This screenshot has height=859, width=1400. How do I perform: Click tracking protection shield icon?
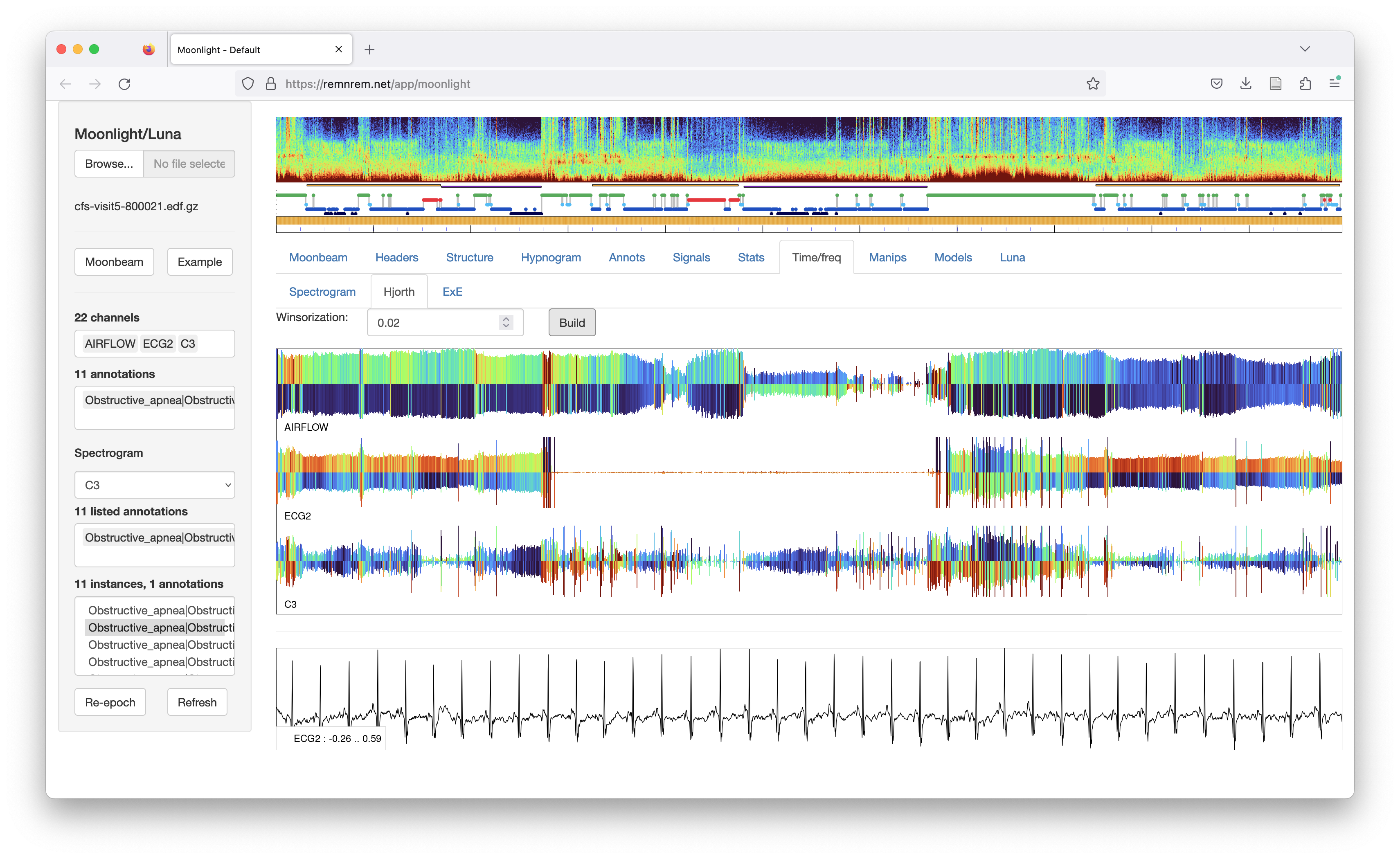(x=248, y=84)
